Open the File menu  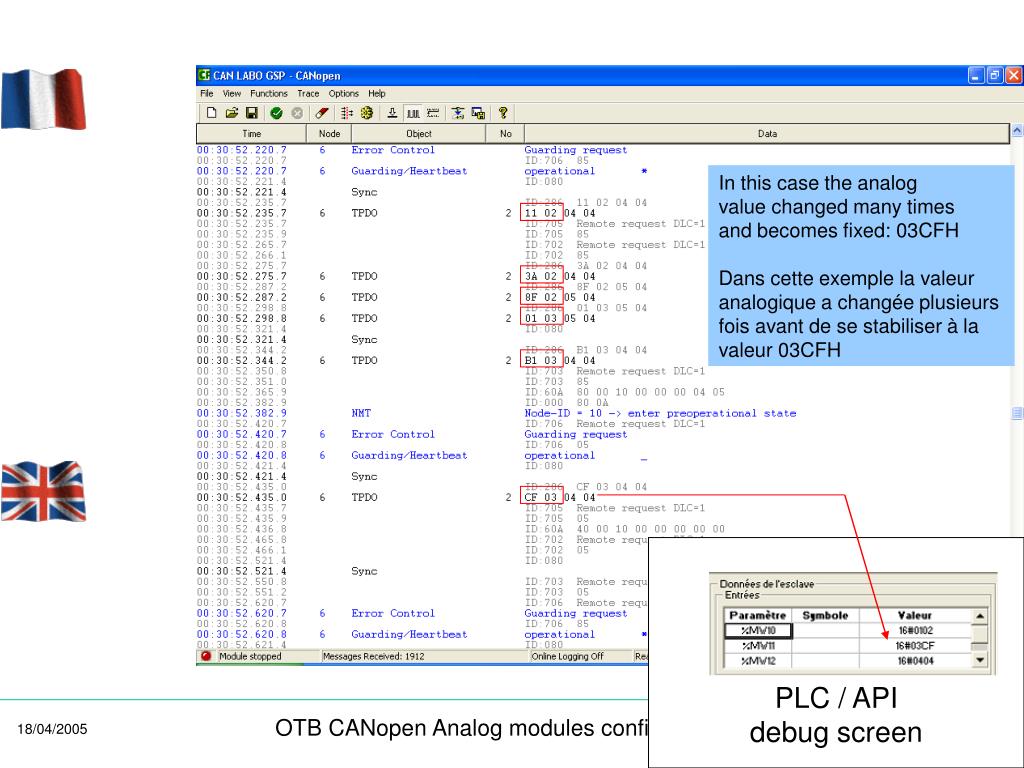pos(207,93)
